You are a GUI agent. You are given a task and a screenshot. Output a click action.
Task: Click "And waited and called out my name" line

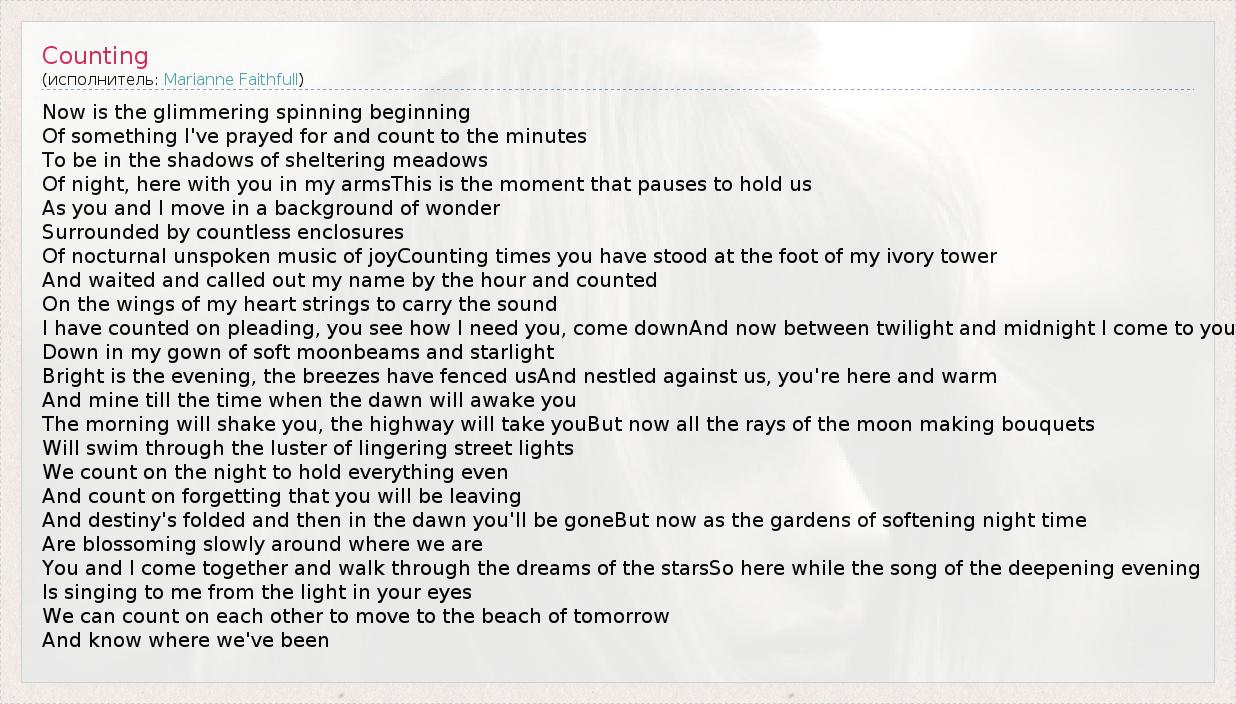(349, 280)
